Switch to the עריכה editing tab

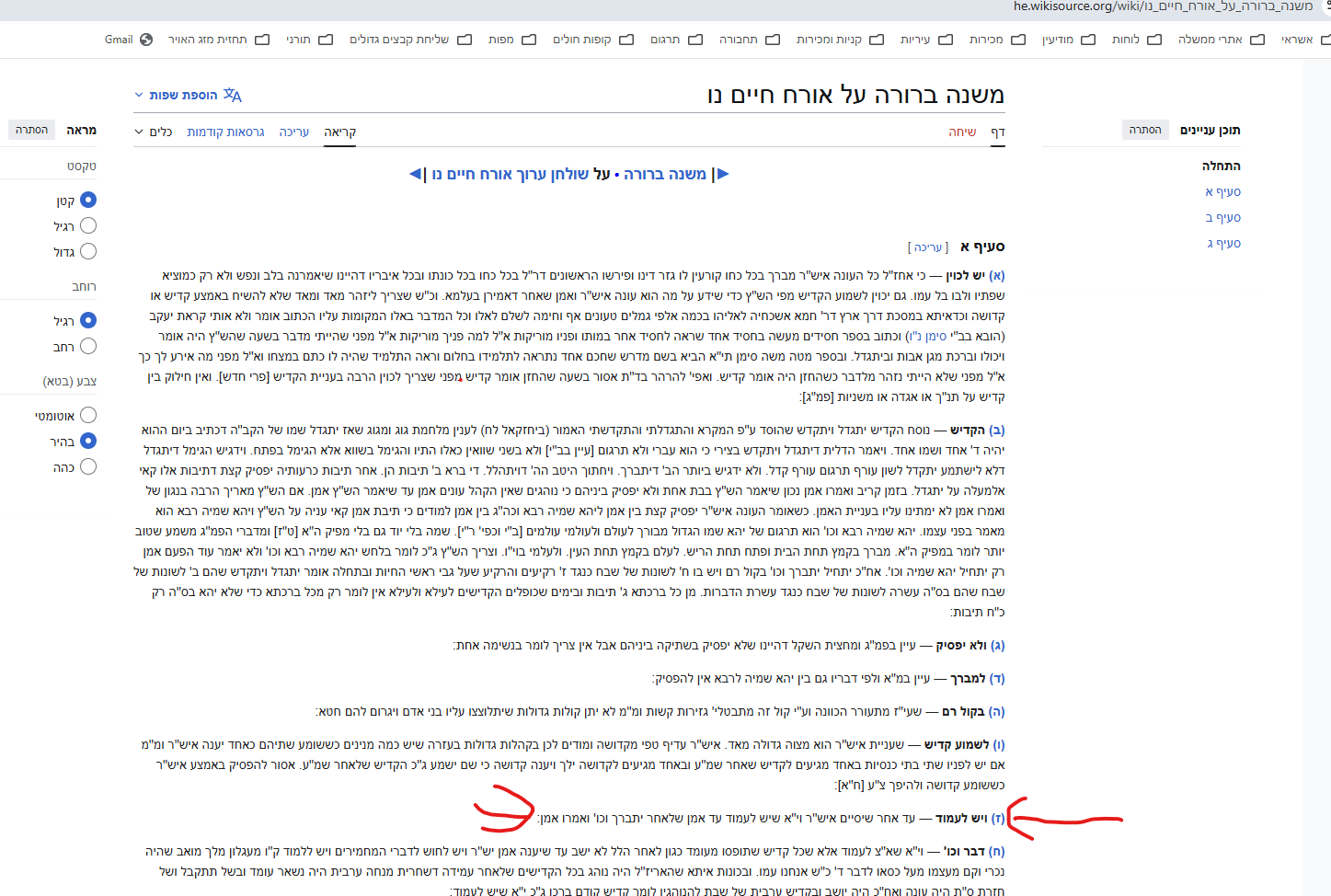tap(293, 131)
